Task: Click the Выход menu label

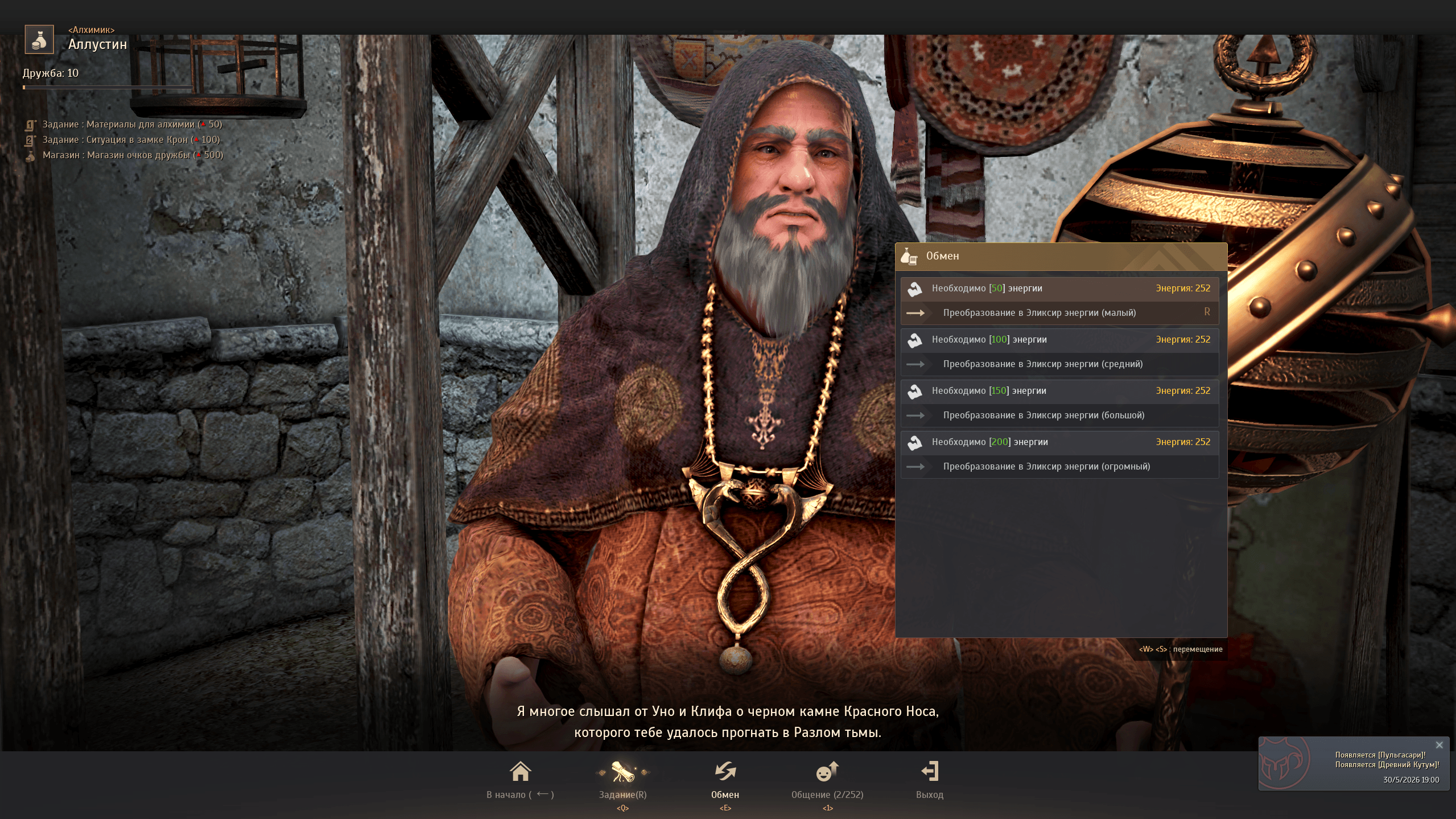Action: pos(930,795)
